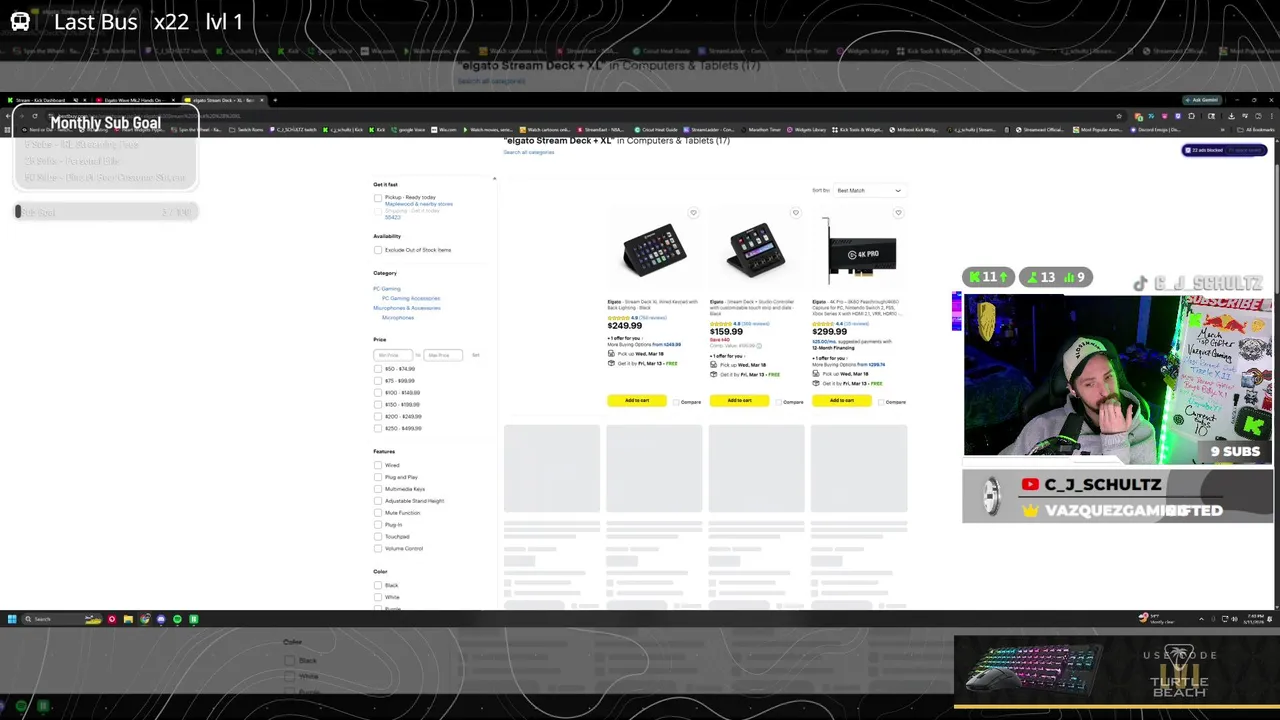The height and width of the screenshot is (720, 1280).
Task: Open the Elgato 4K Pro product image
Action: click(x=861, y=251)
